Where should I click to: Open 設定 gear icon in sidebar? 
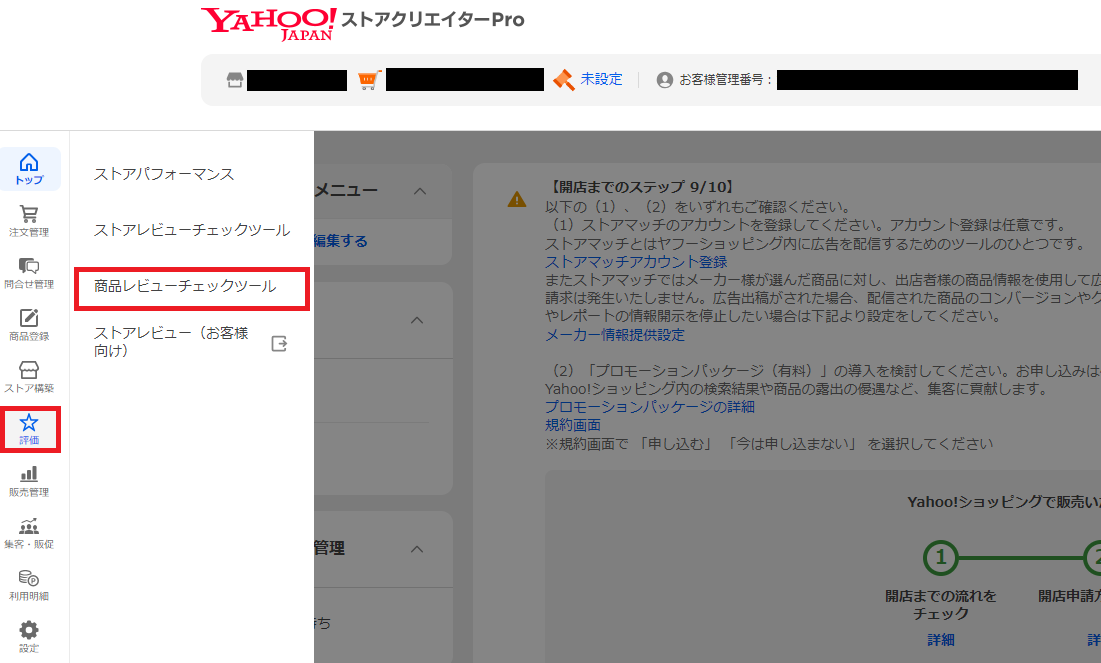[29, 636]
